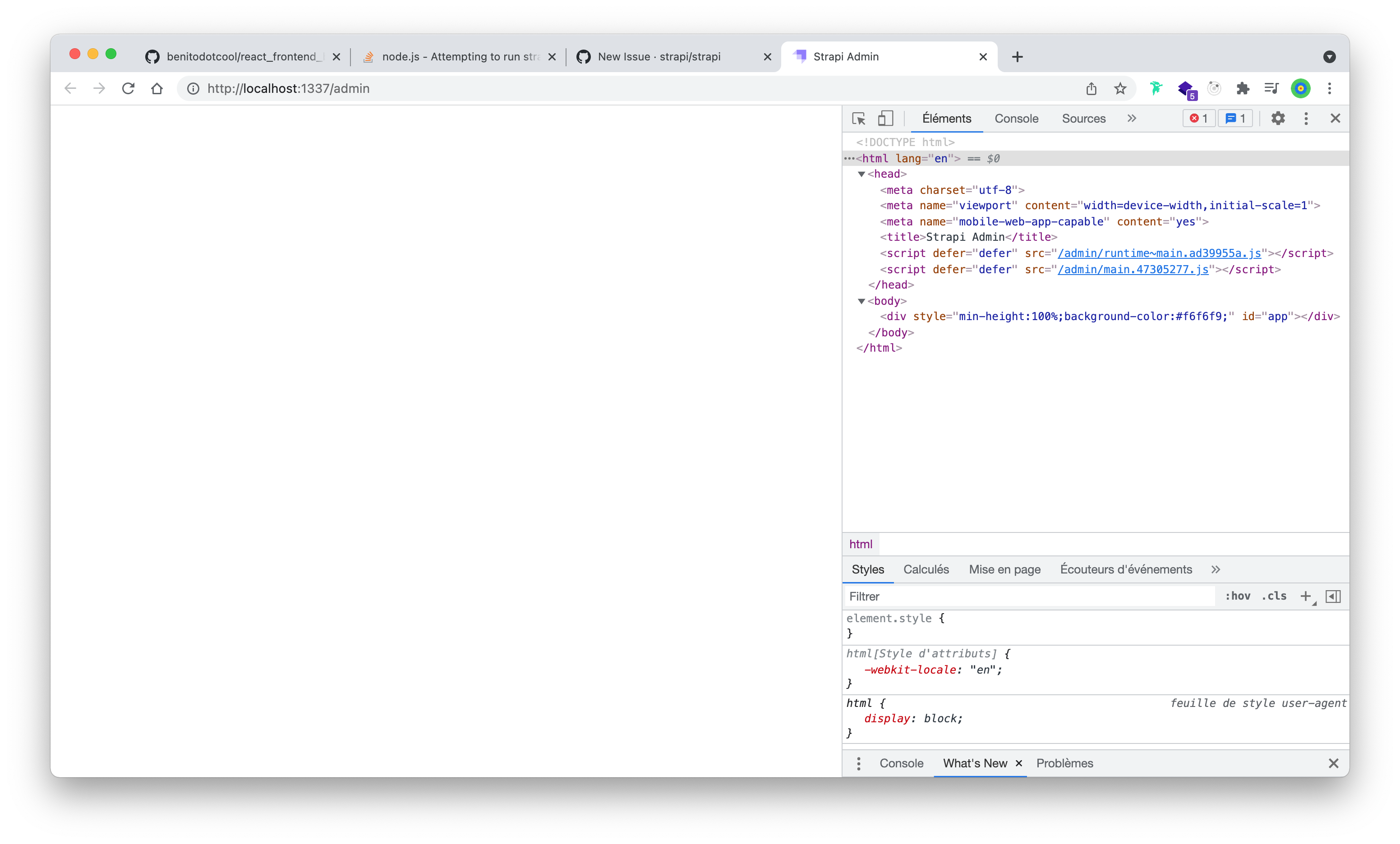Expand hidden DevTools panels with the chevron
Viewport: 1400px width, 844px height.
click(1131, 118)
